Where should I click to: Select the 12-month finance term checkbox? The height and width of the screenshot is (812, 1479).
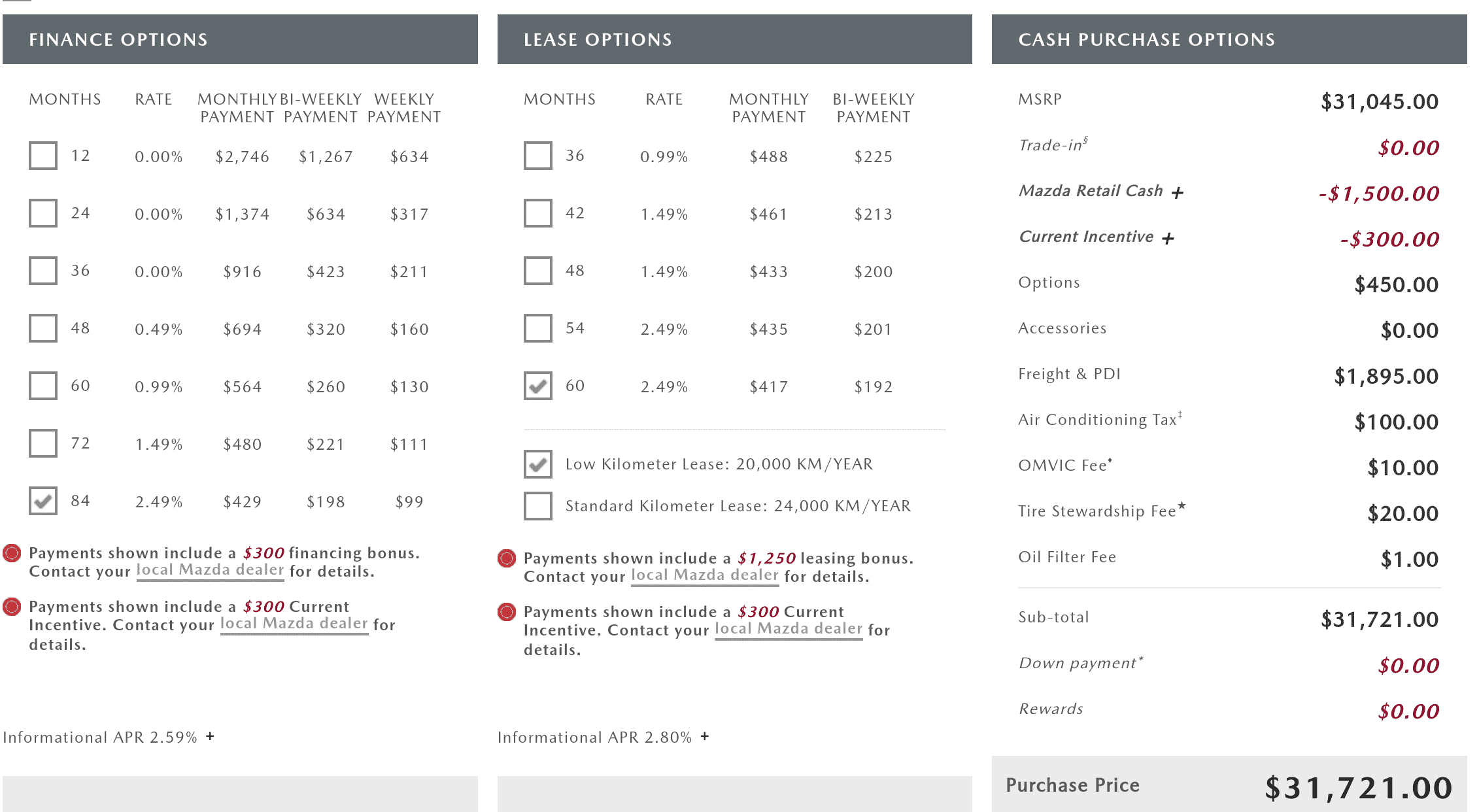pos(43,156)
